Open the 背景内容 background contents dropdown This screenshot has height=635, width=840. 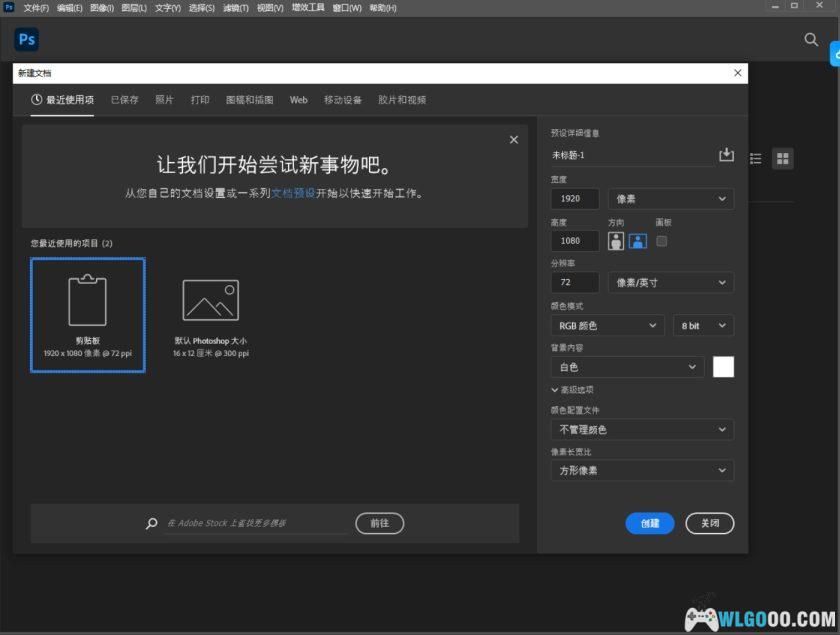pos(626,367)
